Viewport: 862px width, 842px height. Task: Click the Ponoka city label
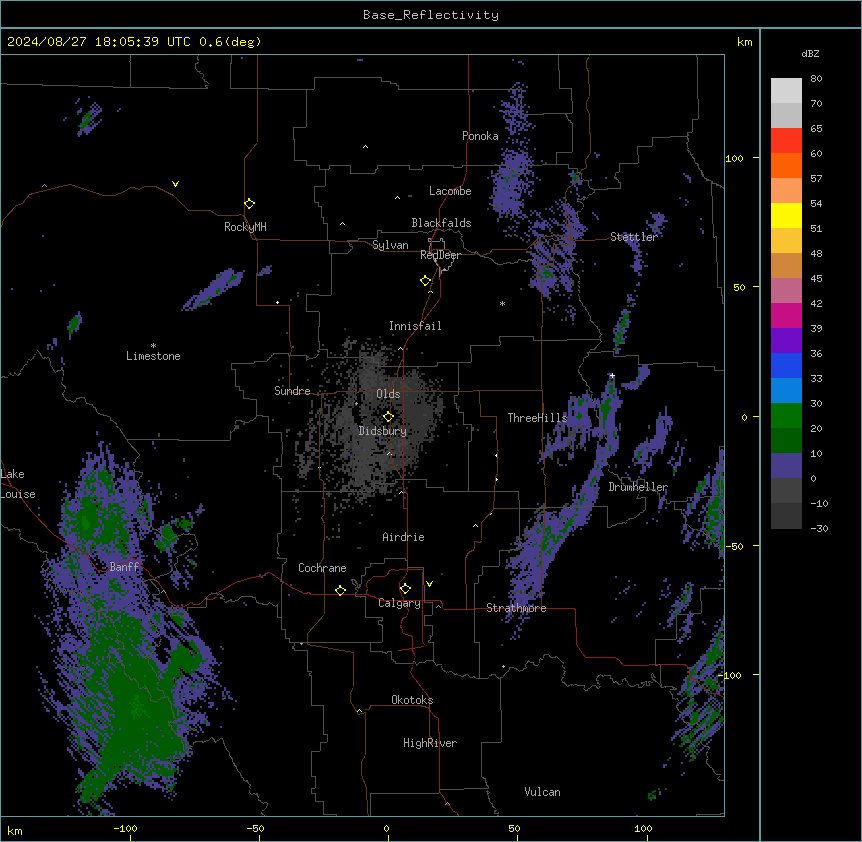coord(480,136)
